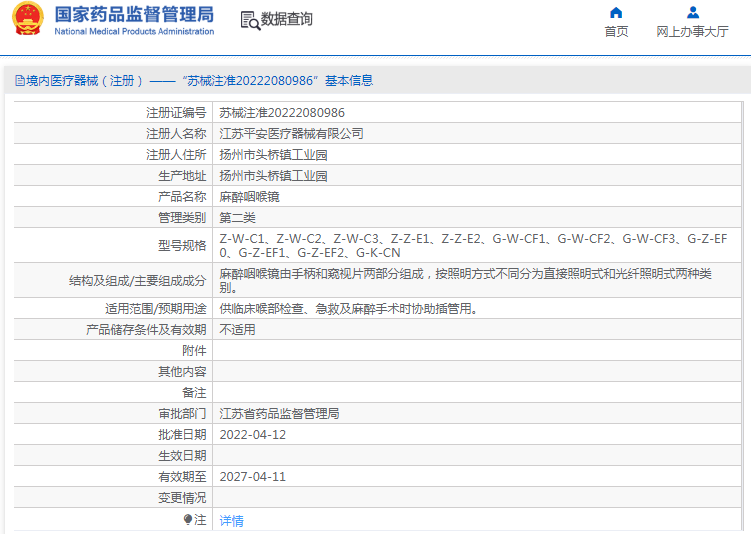Click the lightbulb icon beside 注
This screenshot has height=534, width=751.
pos(187,520)
